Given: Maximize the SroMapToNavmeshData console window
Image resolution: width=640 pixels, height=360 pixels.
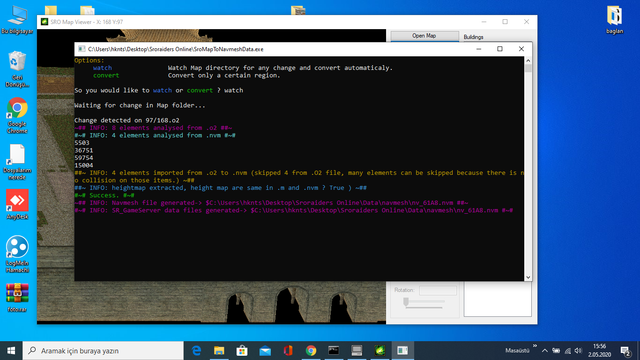Looking at the screenshot, I should (x=500, y=49).
